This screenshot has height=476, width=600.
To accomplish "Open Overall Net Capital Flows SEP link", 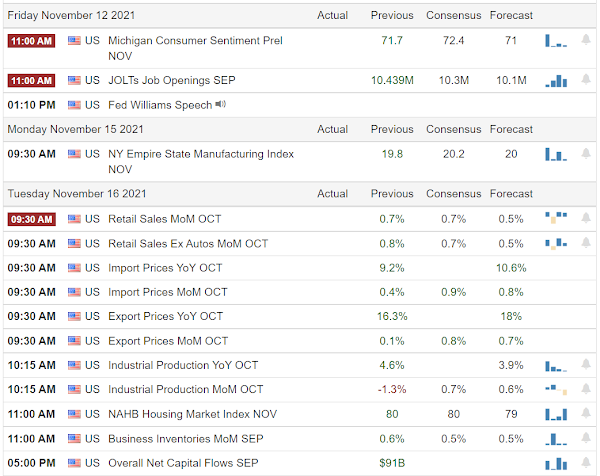I will 182,463.
